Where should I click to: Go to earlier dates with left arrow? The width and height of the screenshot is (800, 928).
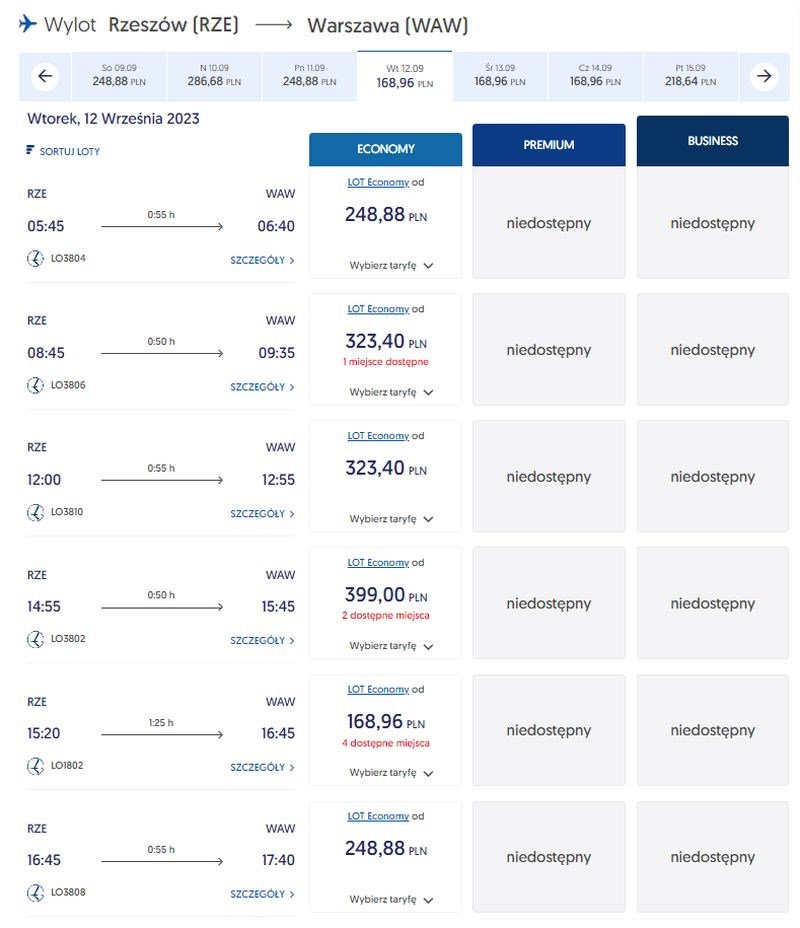point(45,76)
